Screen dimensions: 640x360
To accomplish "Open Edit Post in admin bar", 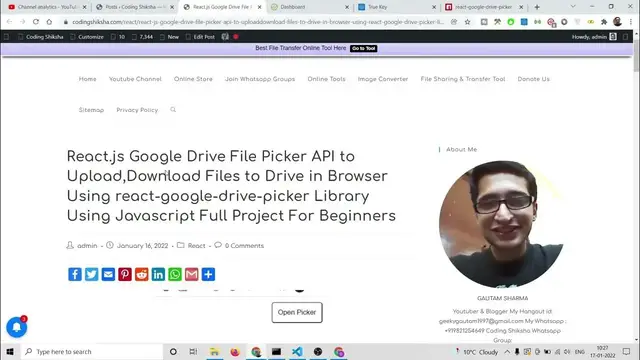I will 200,37.
